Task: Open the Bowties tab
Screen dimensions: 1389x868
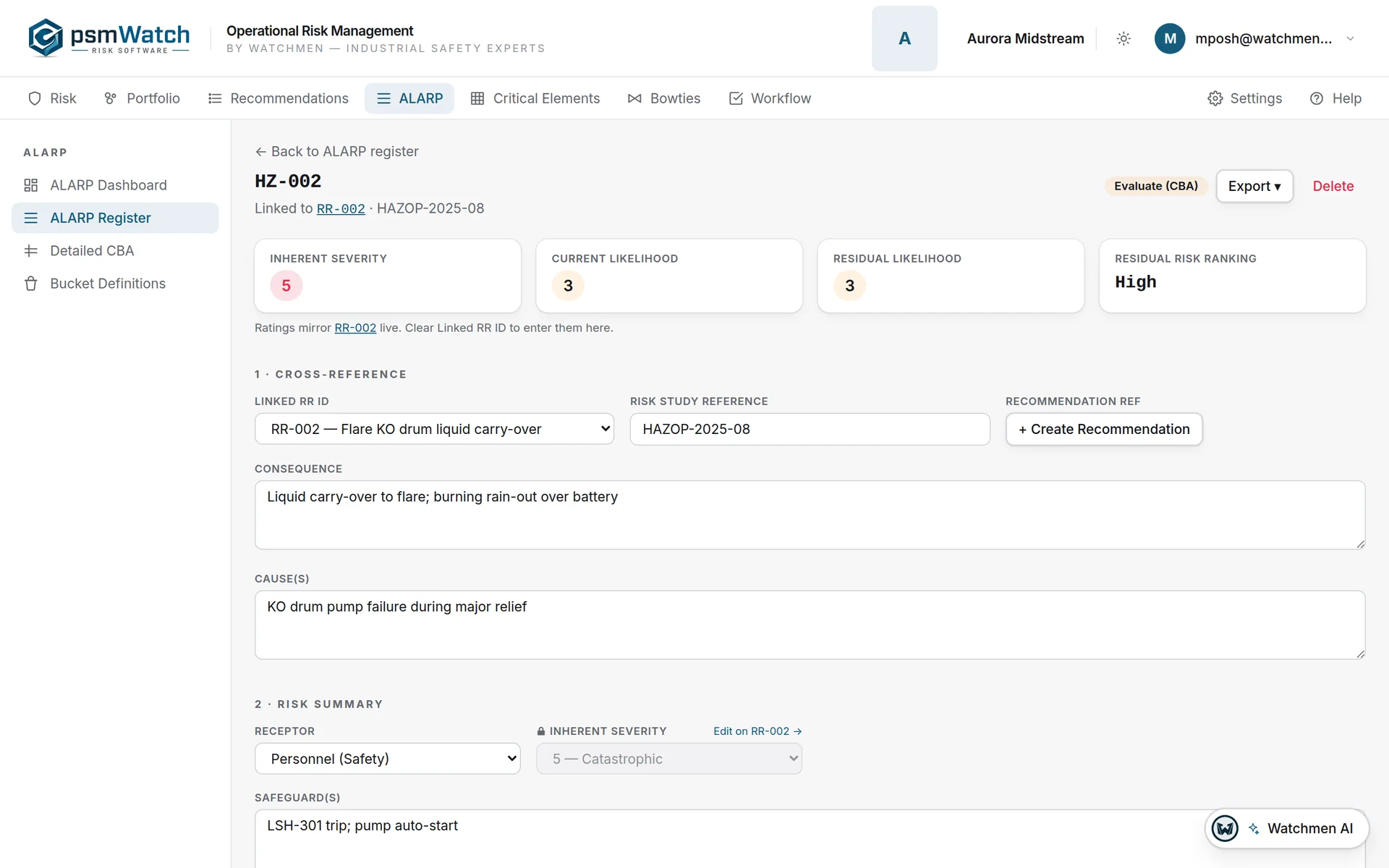Action: click(x=664, y=98)
